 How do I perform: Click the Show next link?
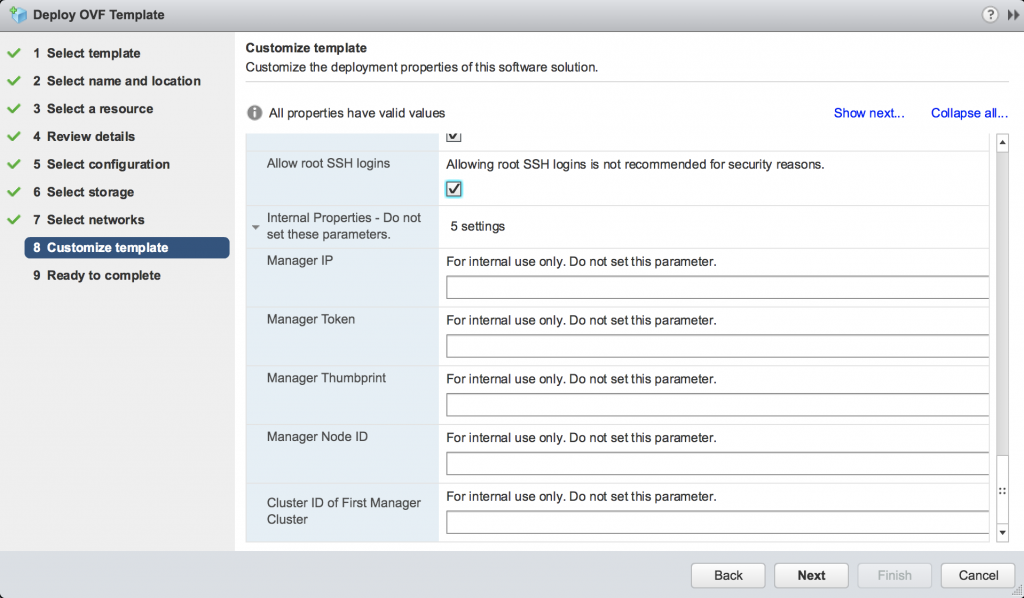click(869, 113)
